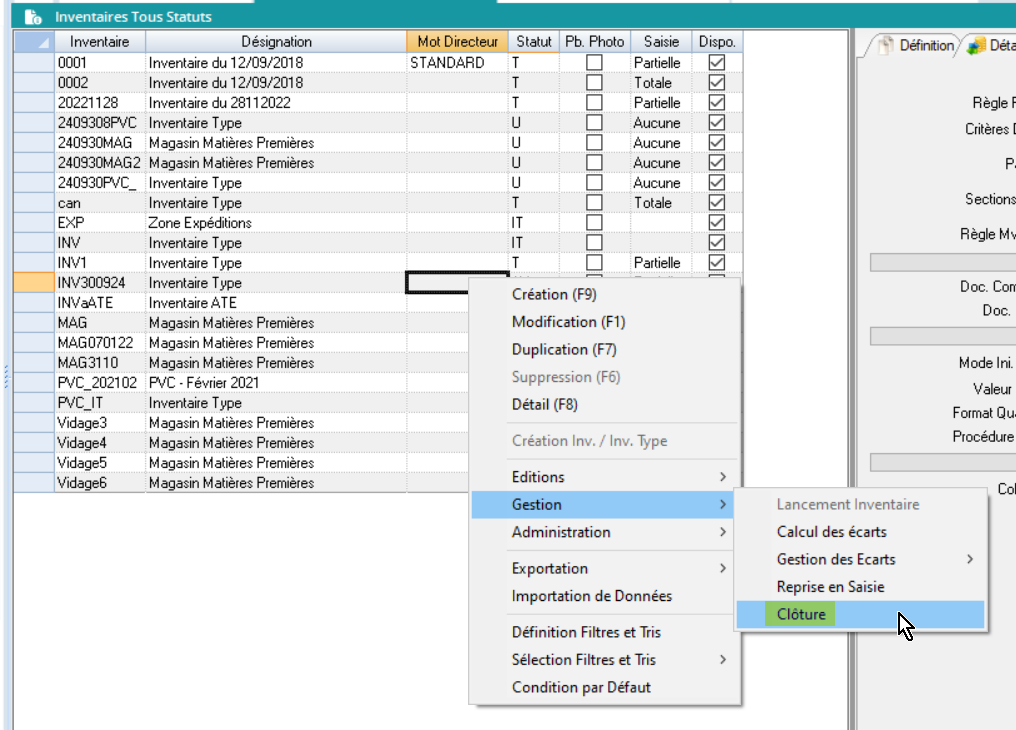Uncheck Dispo. checkbox for inventory 0002
The height and width of the screenshot is (730, 1016).
pos(716,83)
